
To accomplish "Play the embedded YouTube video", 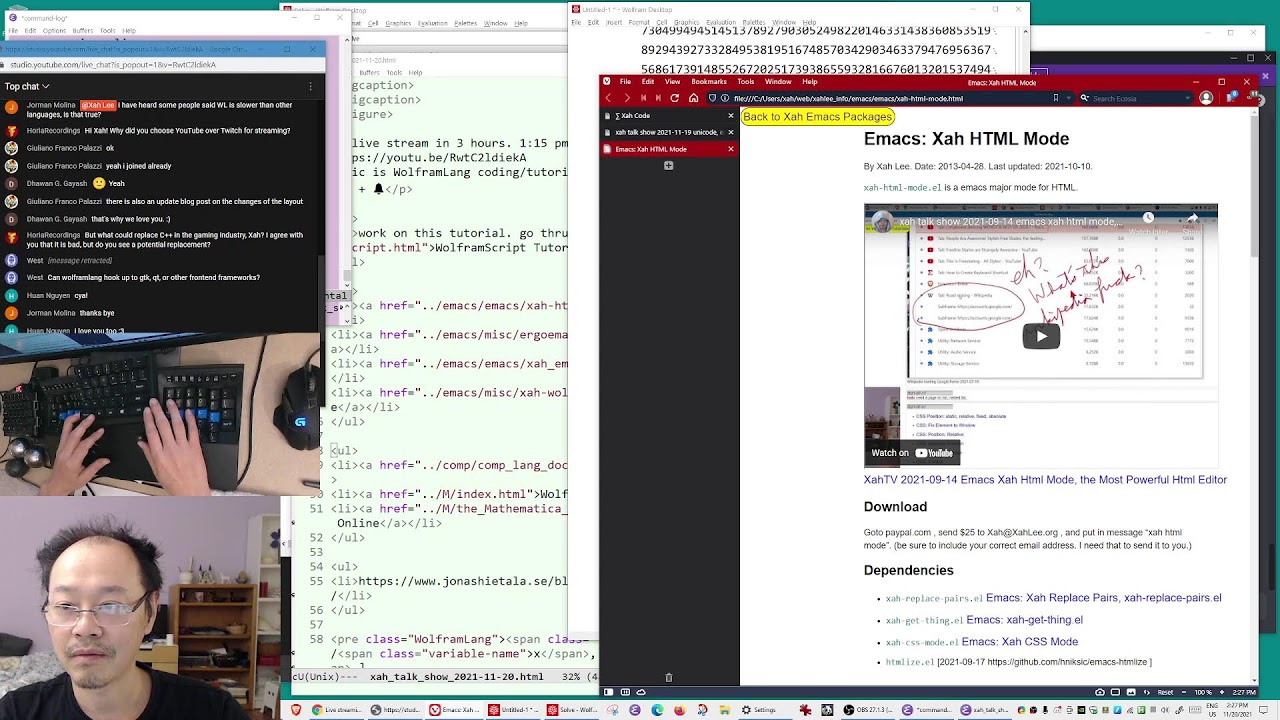I will 1041,336.
